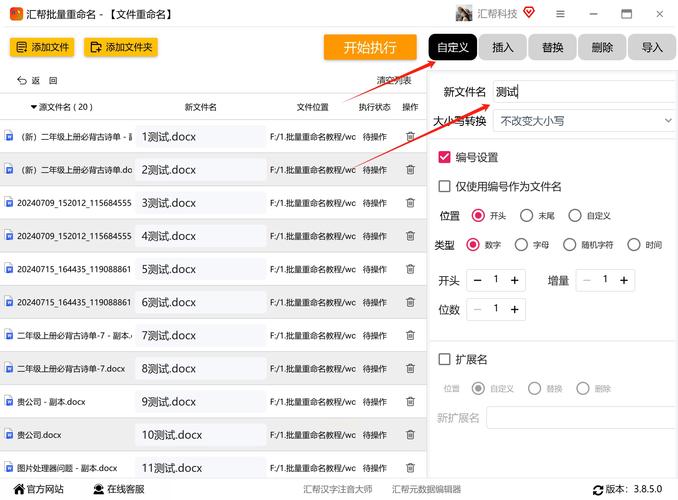Click the app logo in title bar
The width and height of the screenshot is (678, 500).
coord(16,14)
